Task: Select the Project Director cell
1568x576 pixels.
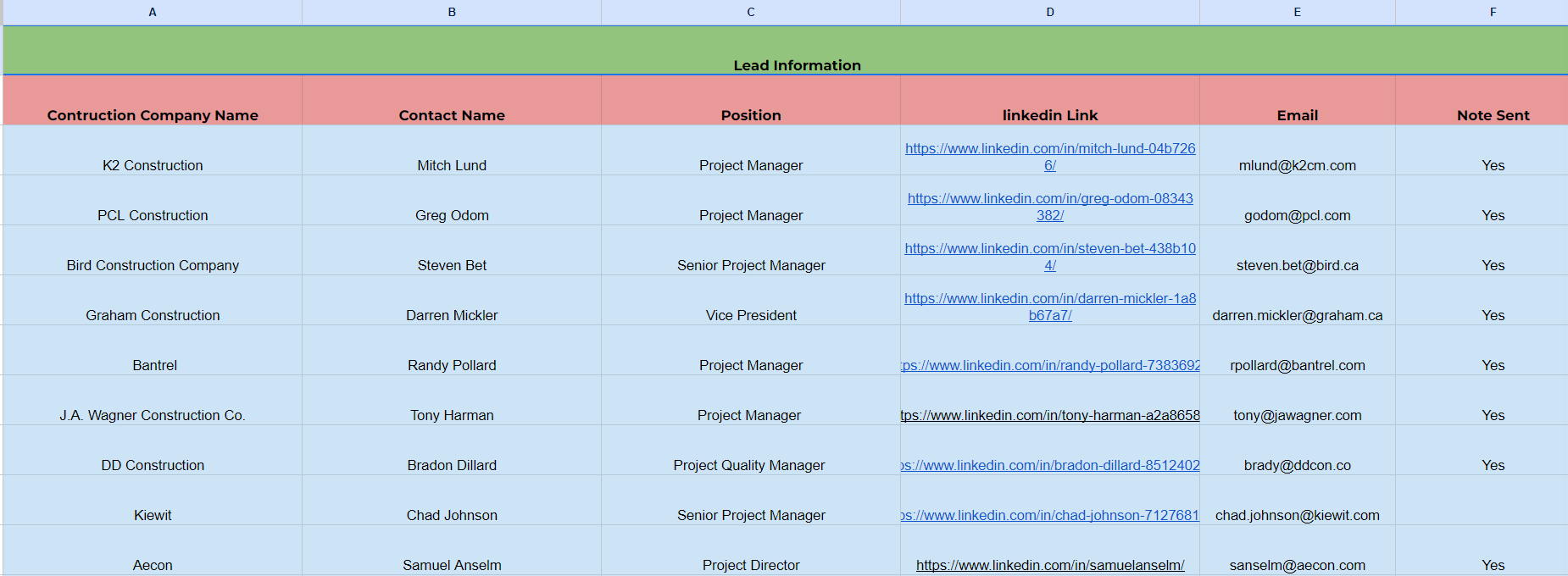Action: pyautogui.click(x=751, y=565)
